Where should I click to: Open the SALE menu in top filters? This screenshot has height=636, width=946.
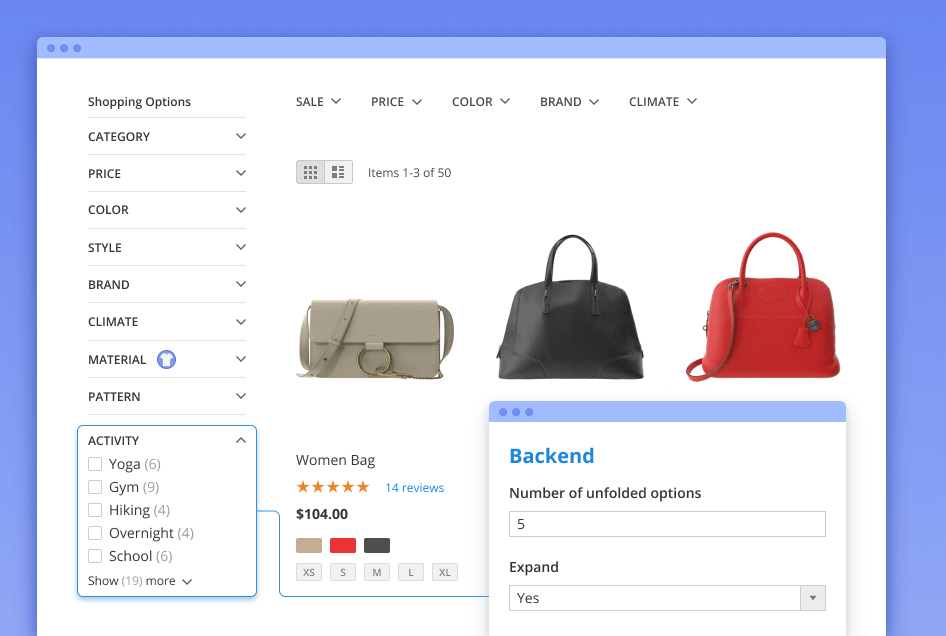tap(318, 102)
